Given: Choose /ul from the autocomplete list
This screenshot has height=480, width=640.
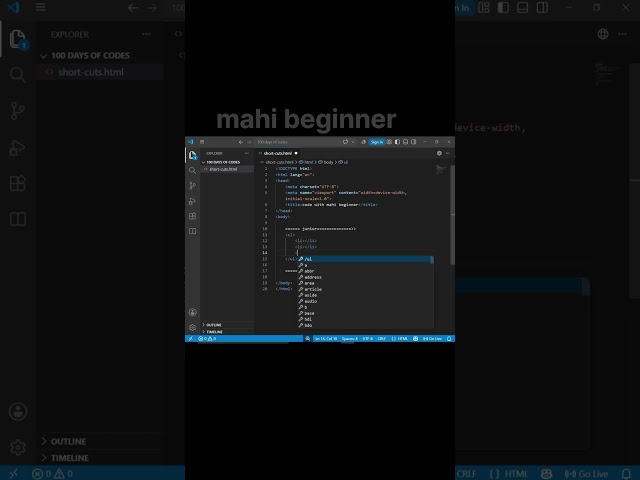Looking at the screenshot, I should [365, 259].
